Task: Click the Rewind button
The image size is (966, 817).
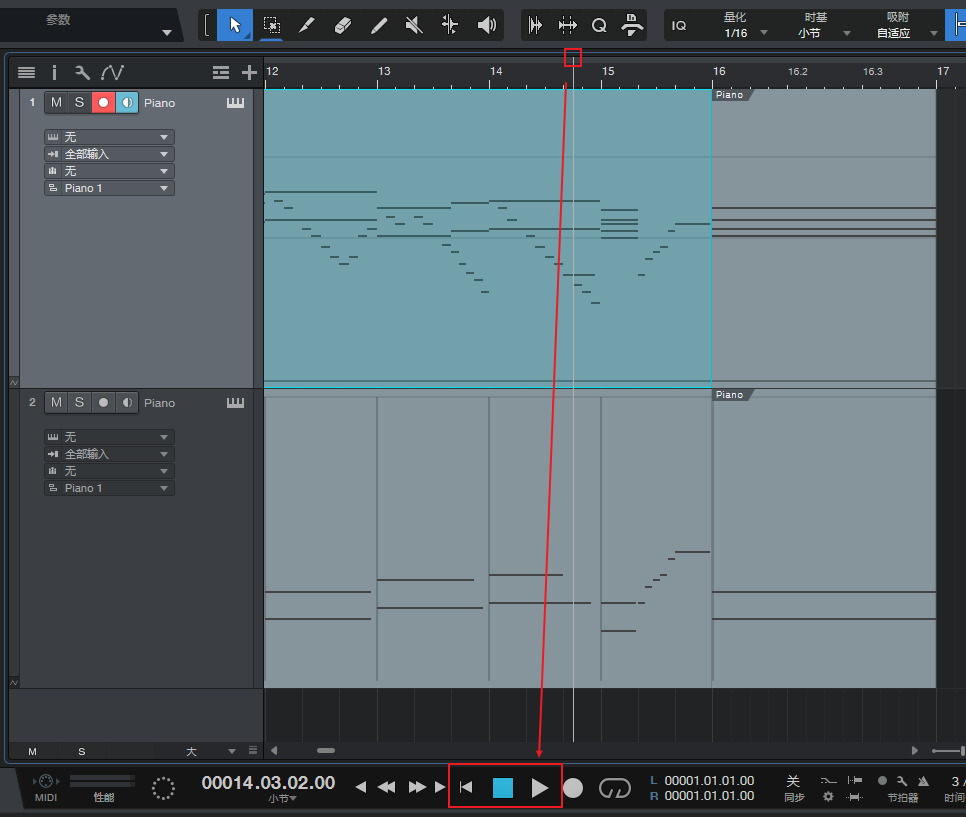Action: coord(386,787)
